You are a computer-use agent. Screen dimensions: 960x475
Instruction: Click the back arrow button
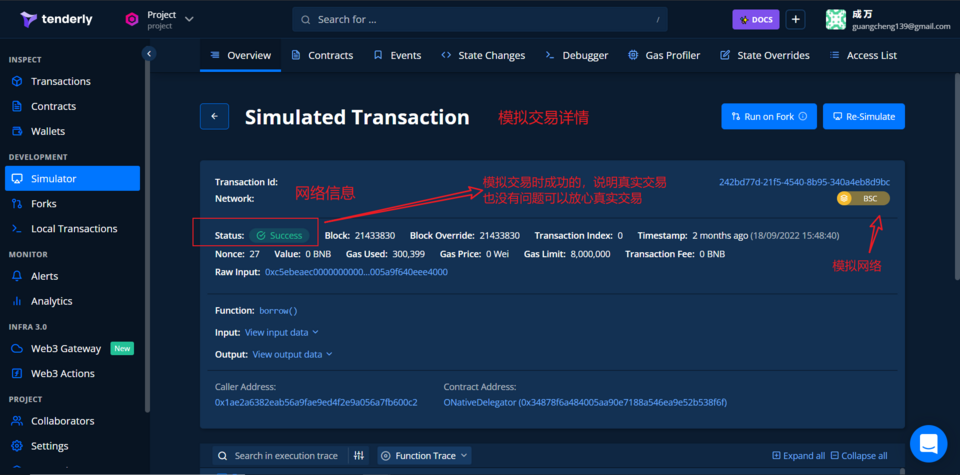tap(214, 116)
